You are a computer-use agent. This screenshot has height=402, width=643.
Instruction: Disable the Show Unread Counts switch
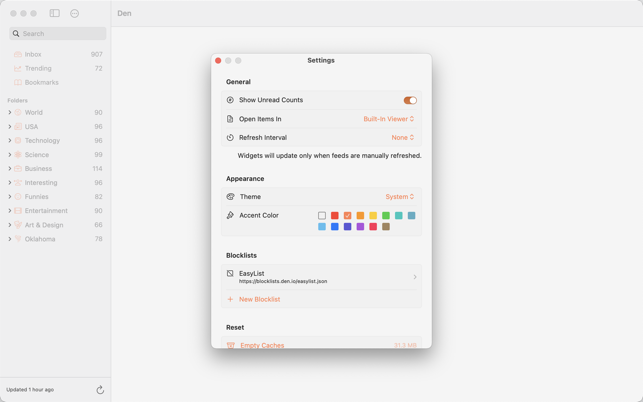409,100
